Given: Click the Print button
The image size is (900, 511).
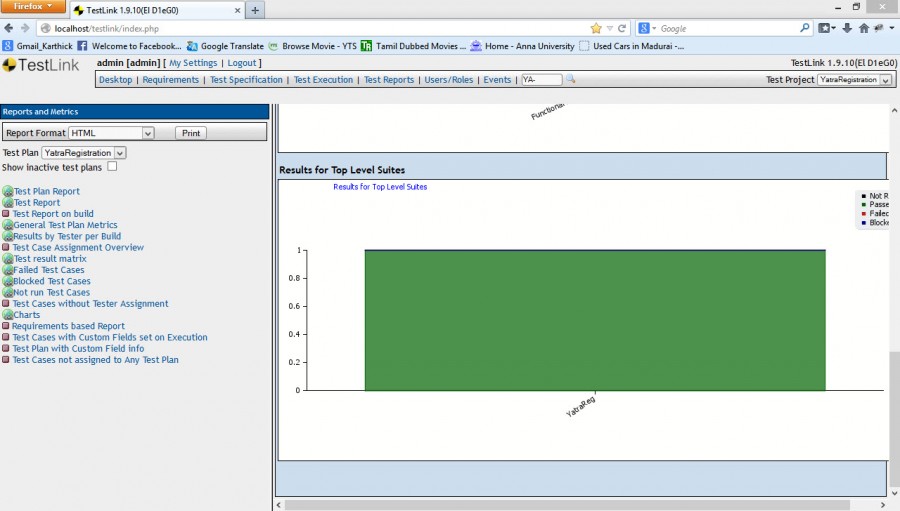Looking at the screenshot, I should pos(191,133).
